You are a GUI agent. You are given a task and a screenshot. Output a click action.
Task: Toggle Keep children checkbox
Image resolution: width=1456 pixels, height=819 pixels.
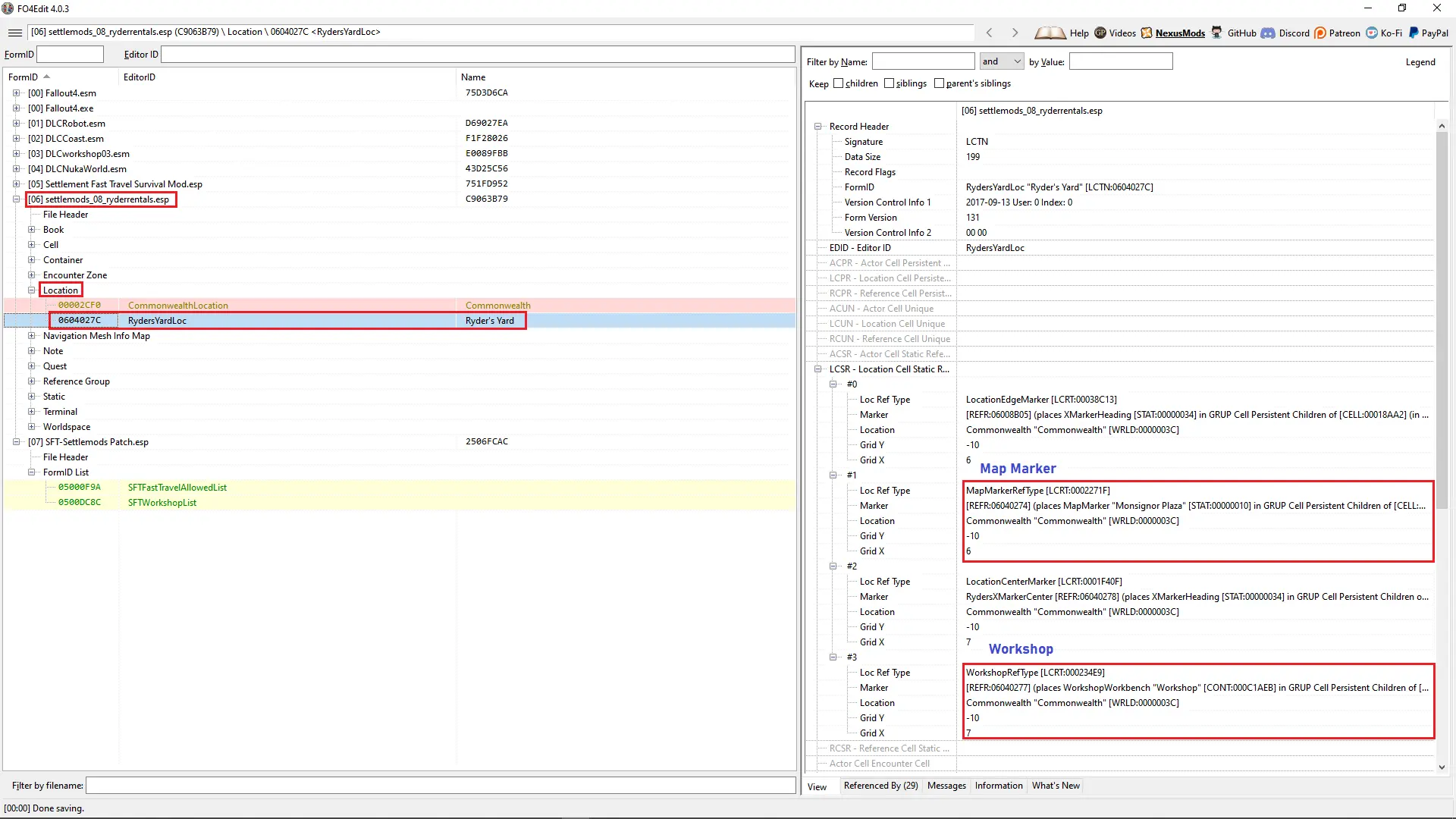pyautogui.click(x=838, y=83)
